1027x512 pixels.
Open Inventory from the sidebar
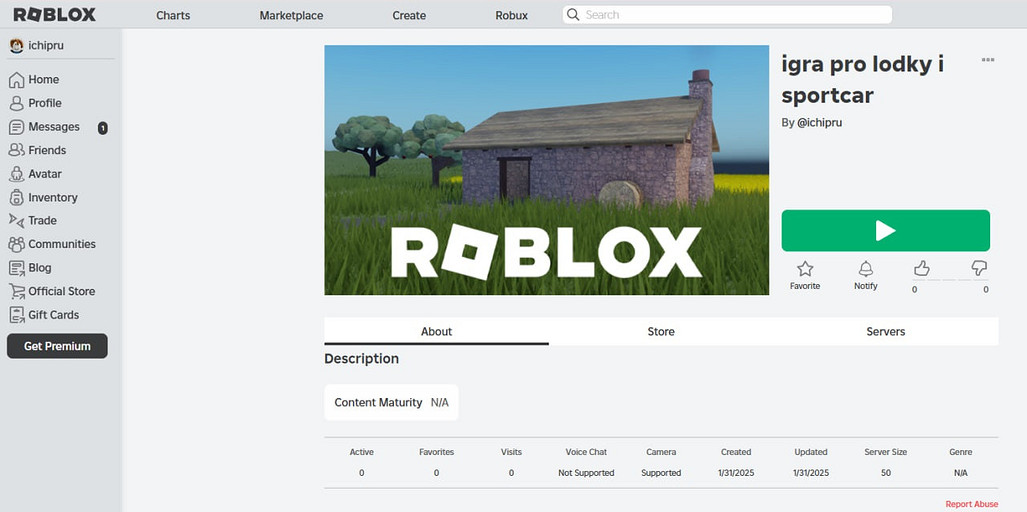click(x=52, y=198)
